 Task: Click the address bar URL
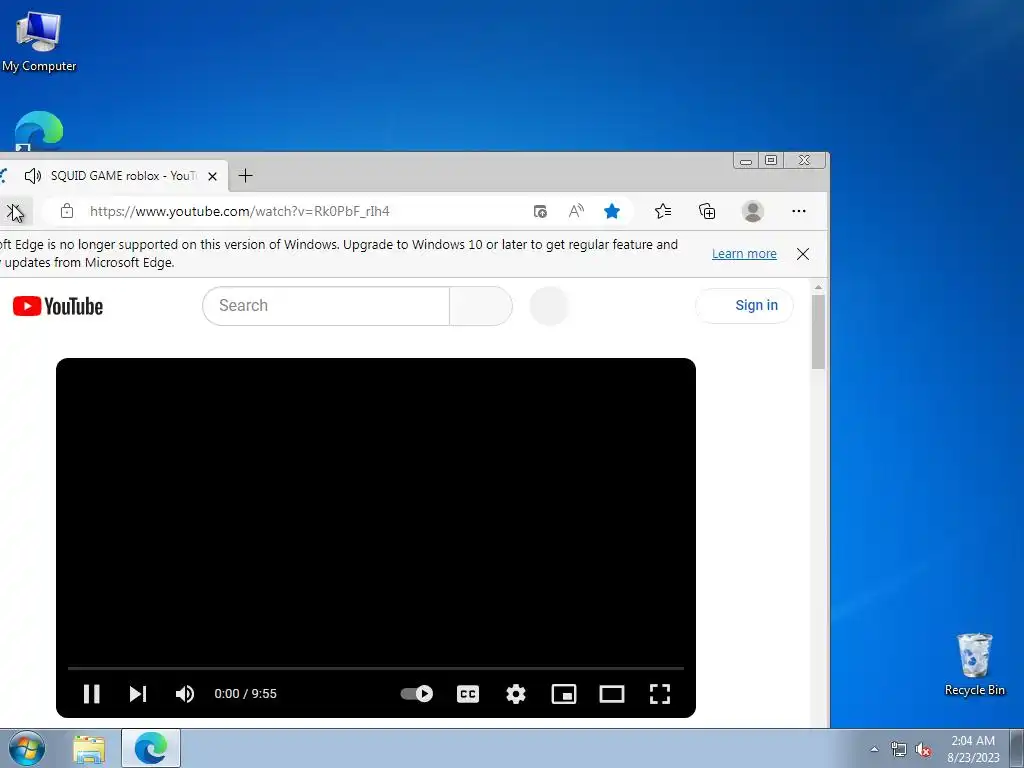point(240,211)
